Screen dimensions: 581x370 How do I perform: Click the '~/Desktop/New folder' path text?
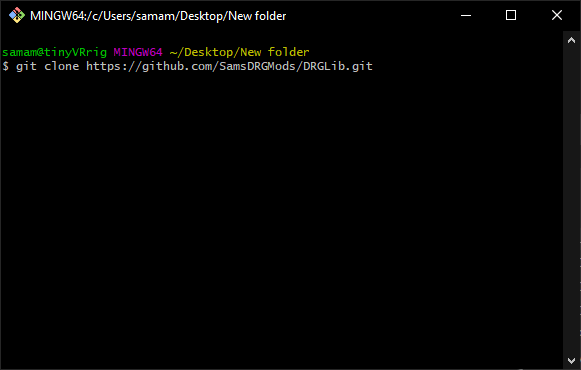239,52
